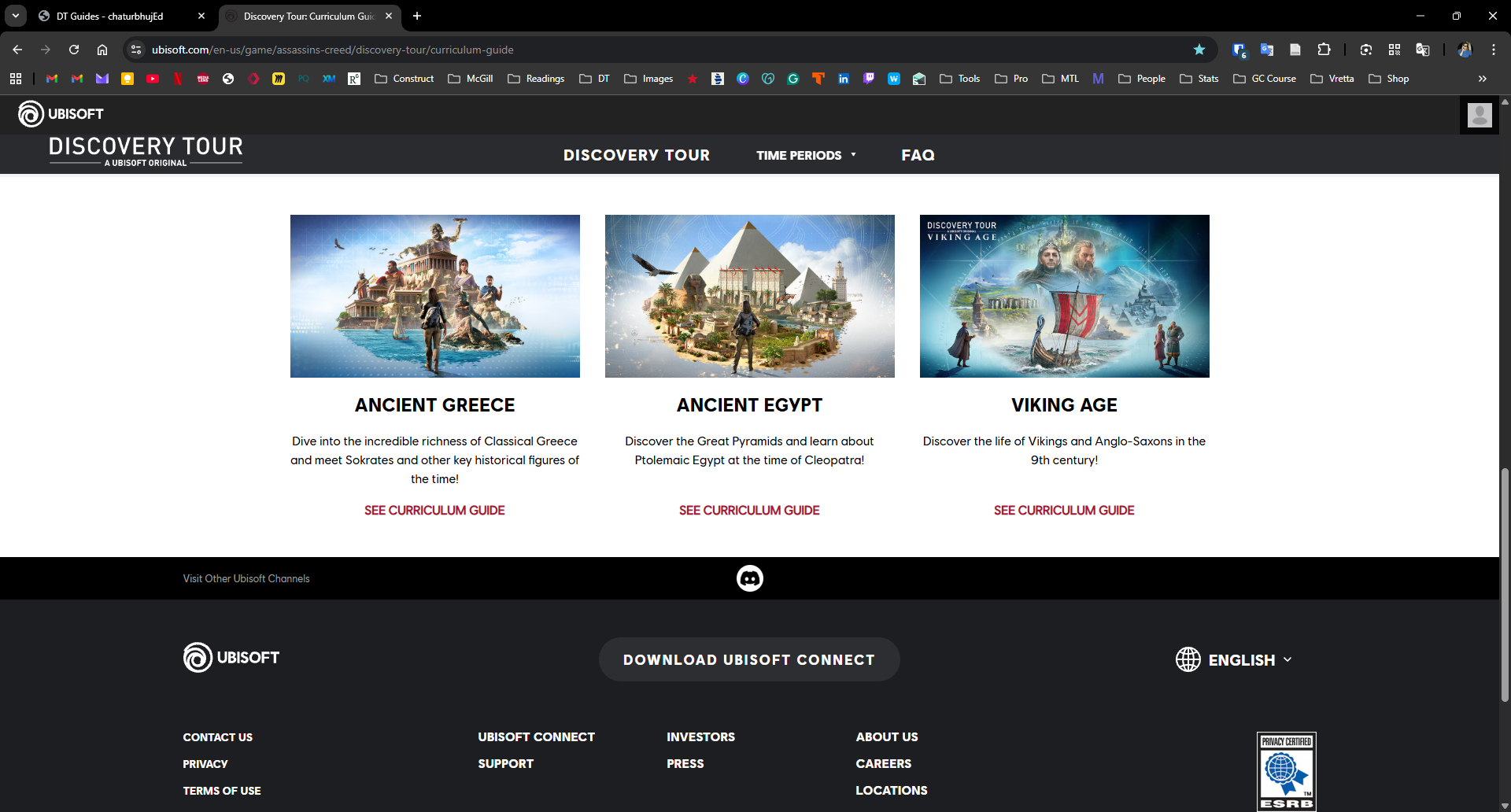Click the Discord icon in footer

tap(750, 578)
